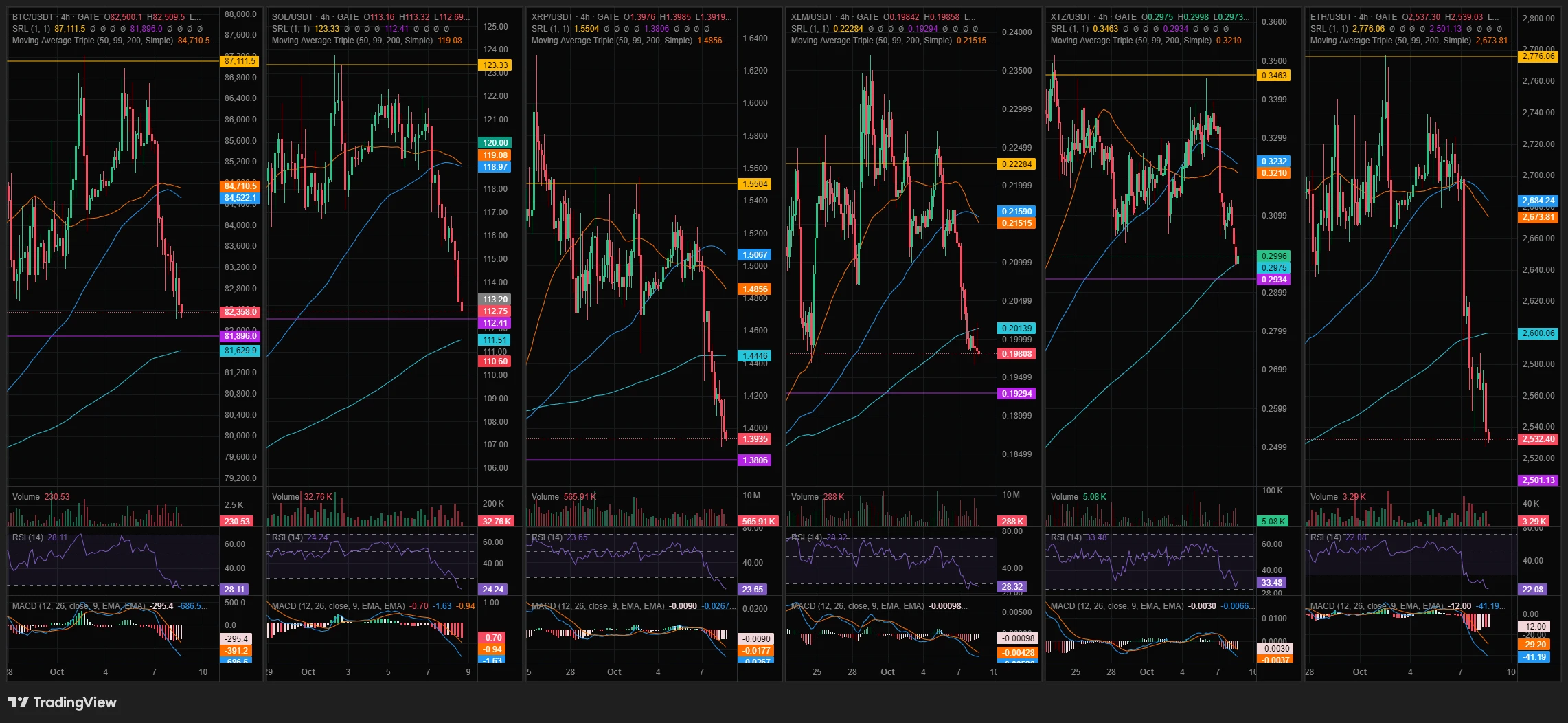Click the teal 2,600.06 price label

click(1538, 333)
